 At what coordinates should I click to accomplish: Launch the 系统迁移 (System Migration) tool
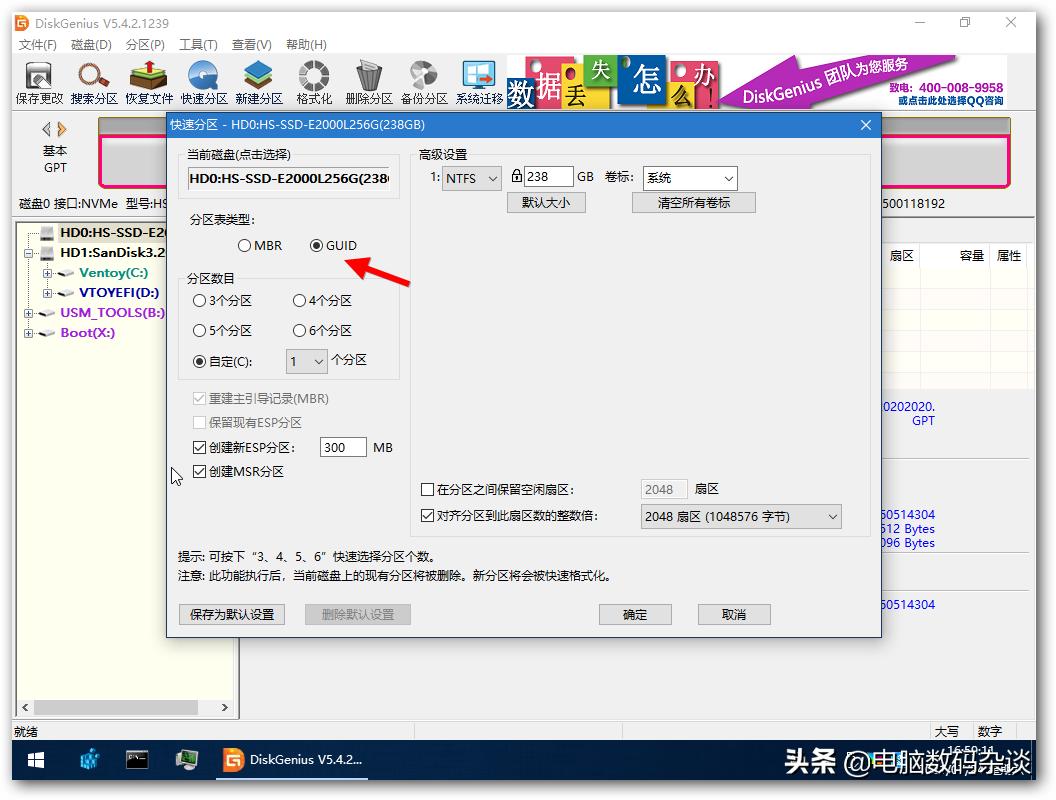click(x=478, y=80)
